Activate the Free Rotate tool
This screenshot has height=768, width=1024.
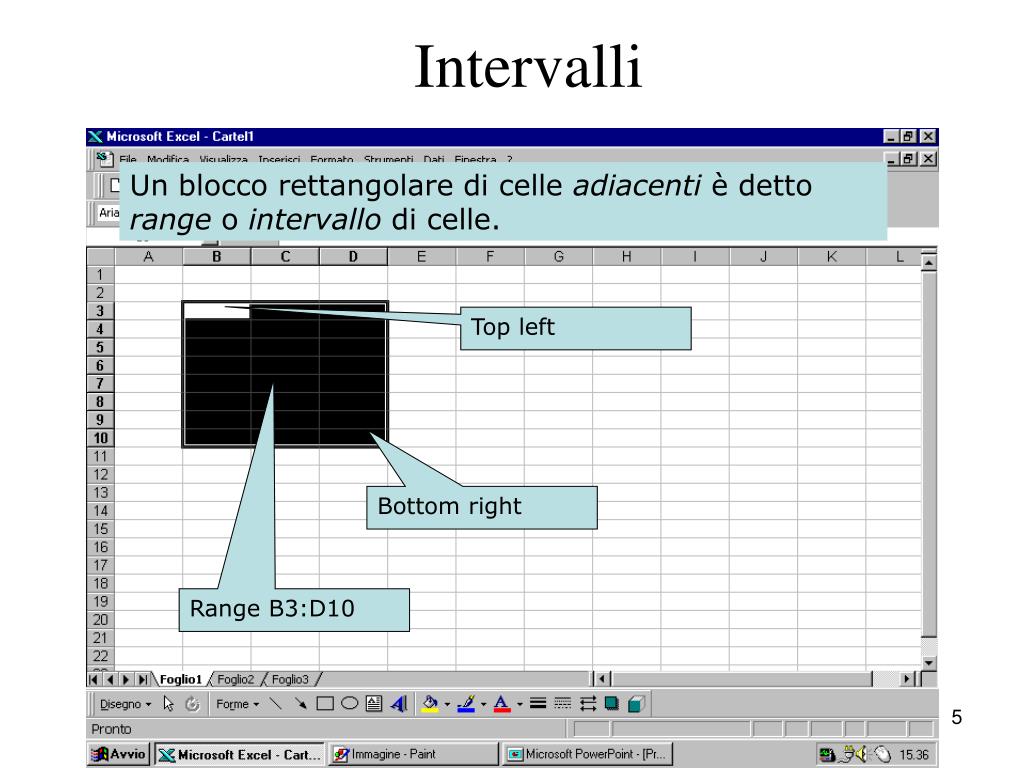point(192,703)
